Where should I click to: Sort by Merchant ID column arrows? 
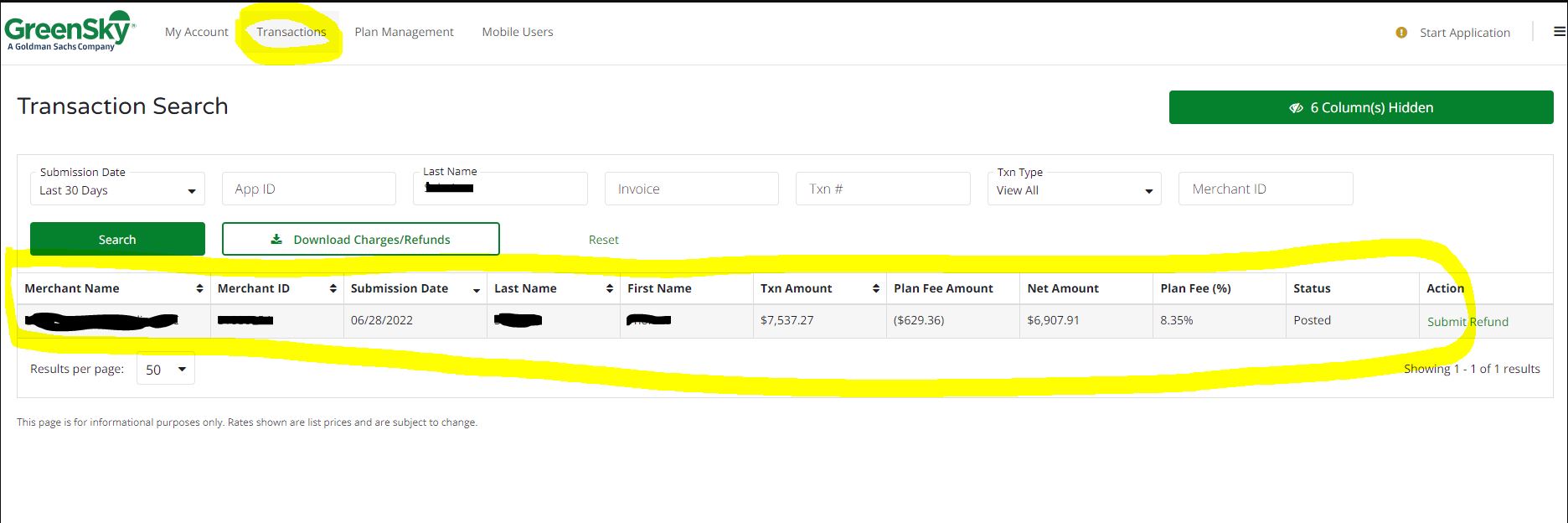333,288
